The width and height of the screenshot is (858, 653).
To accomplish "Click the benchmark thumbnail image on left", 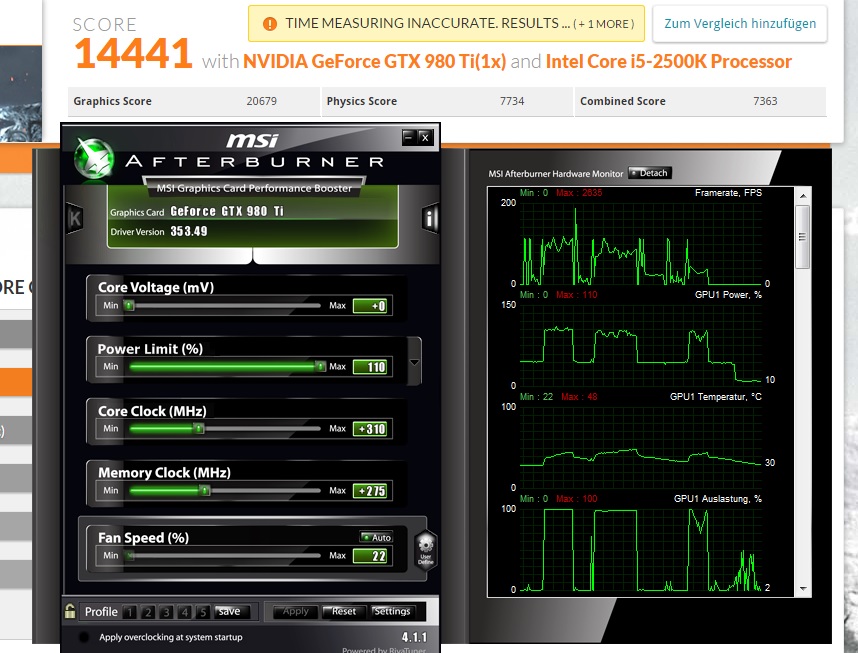I will click(x=21, y=93).
